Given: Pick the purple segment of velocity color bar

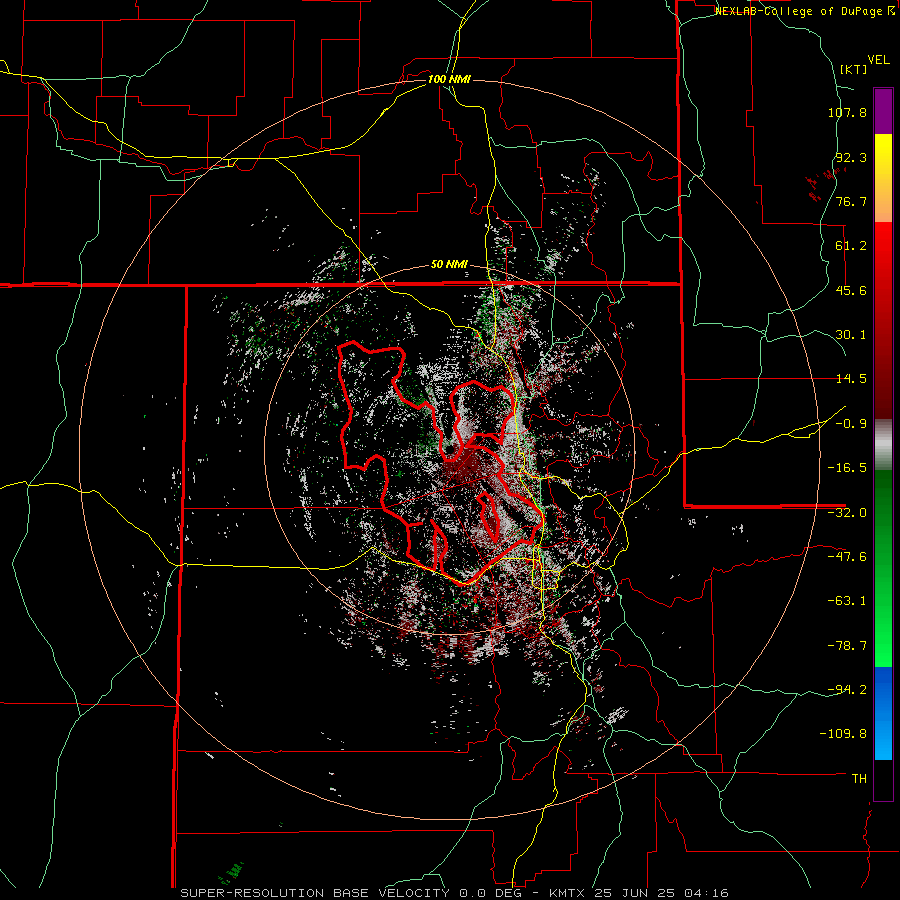Looking at the screenshot, I should click(x=883, y=111).
